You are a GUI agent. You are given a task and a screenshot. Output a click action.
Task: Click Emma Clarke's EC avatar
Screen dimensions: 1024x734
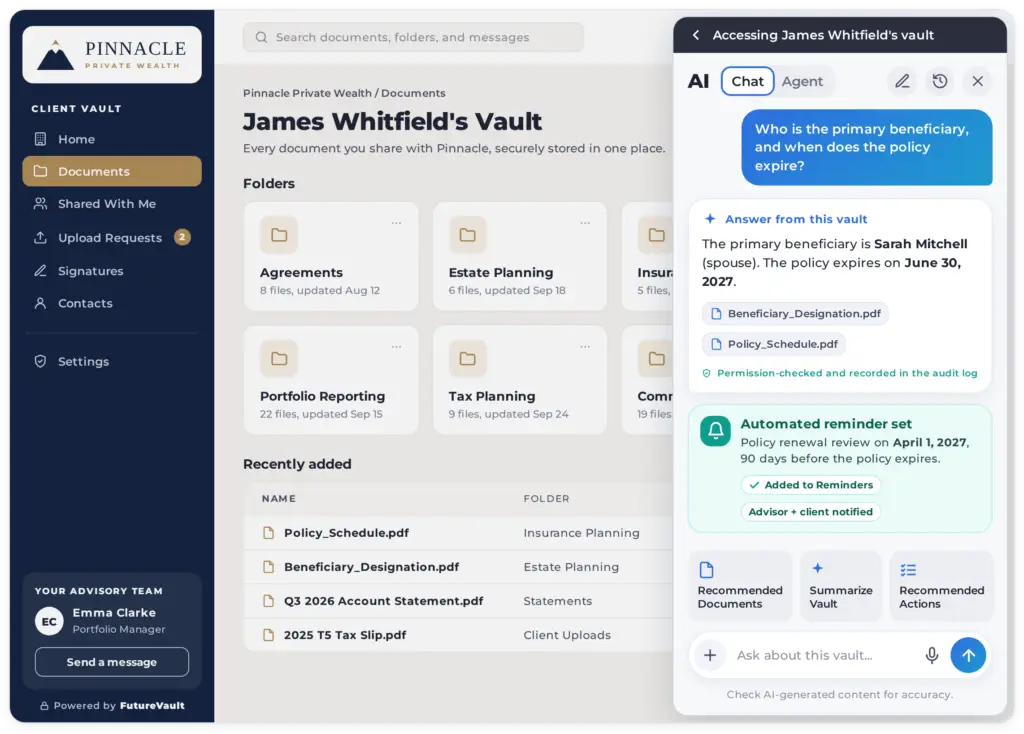[50, 621]
